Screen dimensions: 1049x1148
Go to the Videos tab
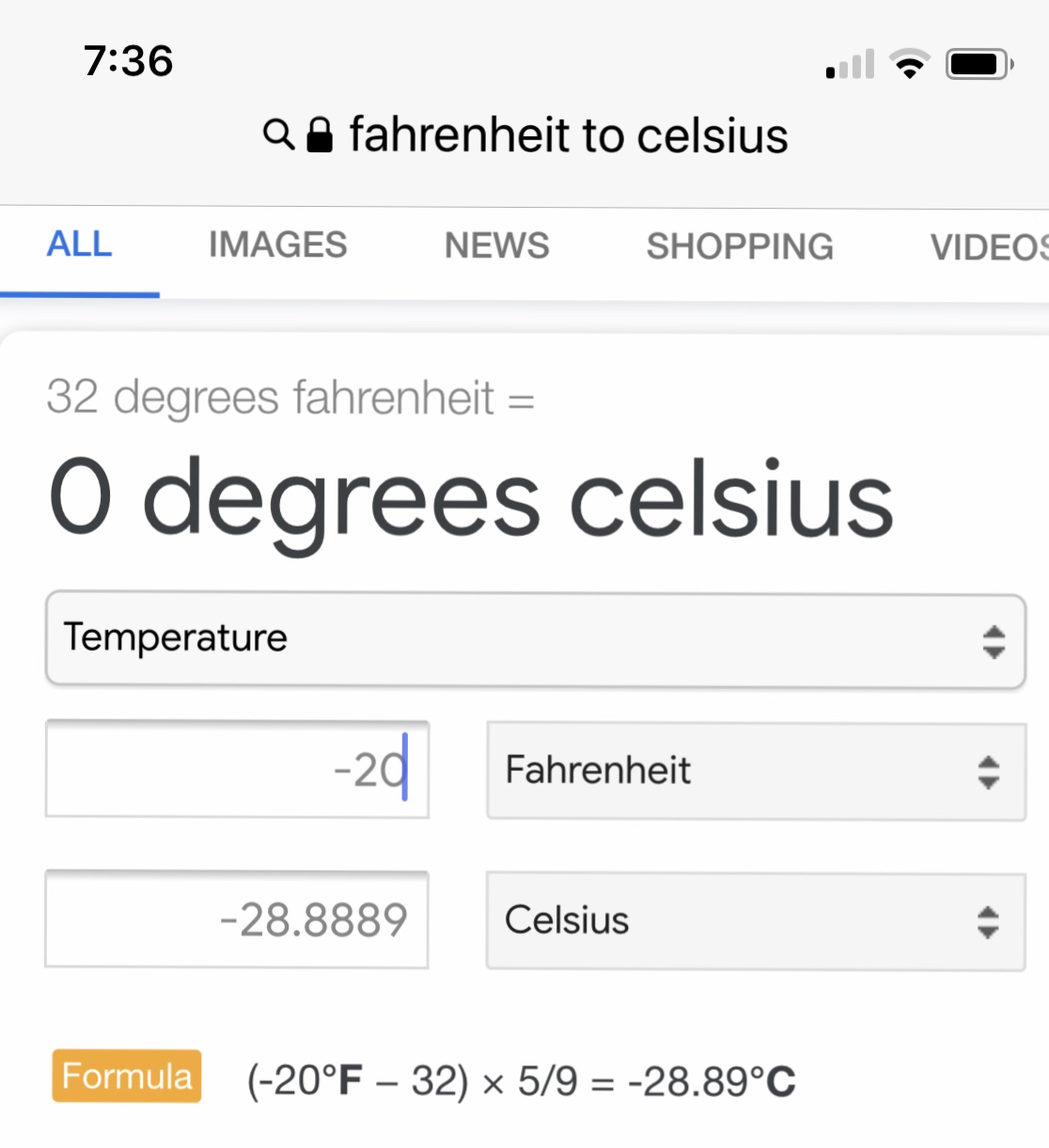tap(987, 247)
